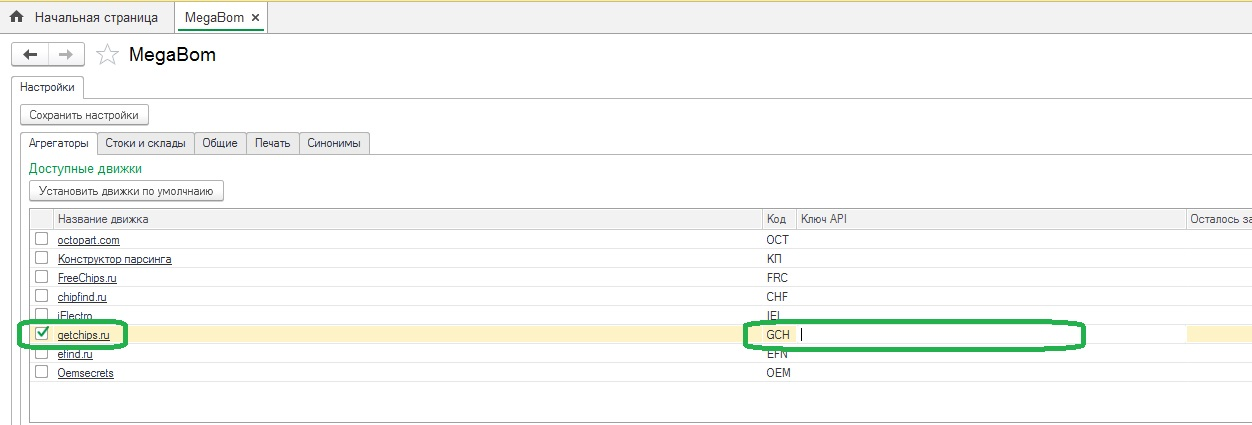Click Установить движки по умолчанию button

[126, 190]
